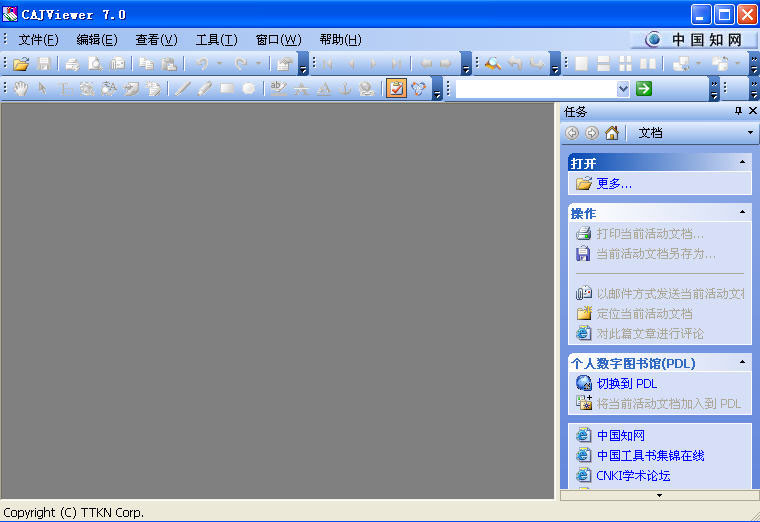Click the single page layout icon
760x522 pixels.
coord(581,63)
